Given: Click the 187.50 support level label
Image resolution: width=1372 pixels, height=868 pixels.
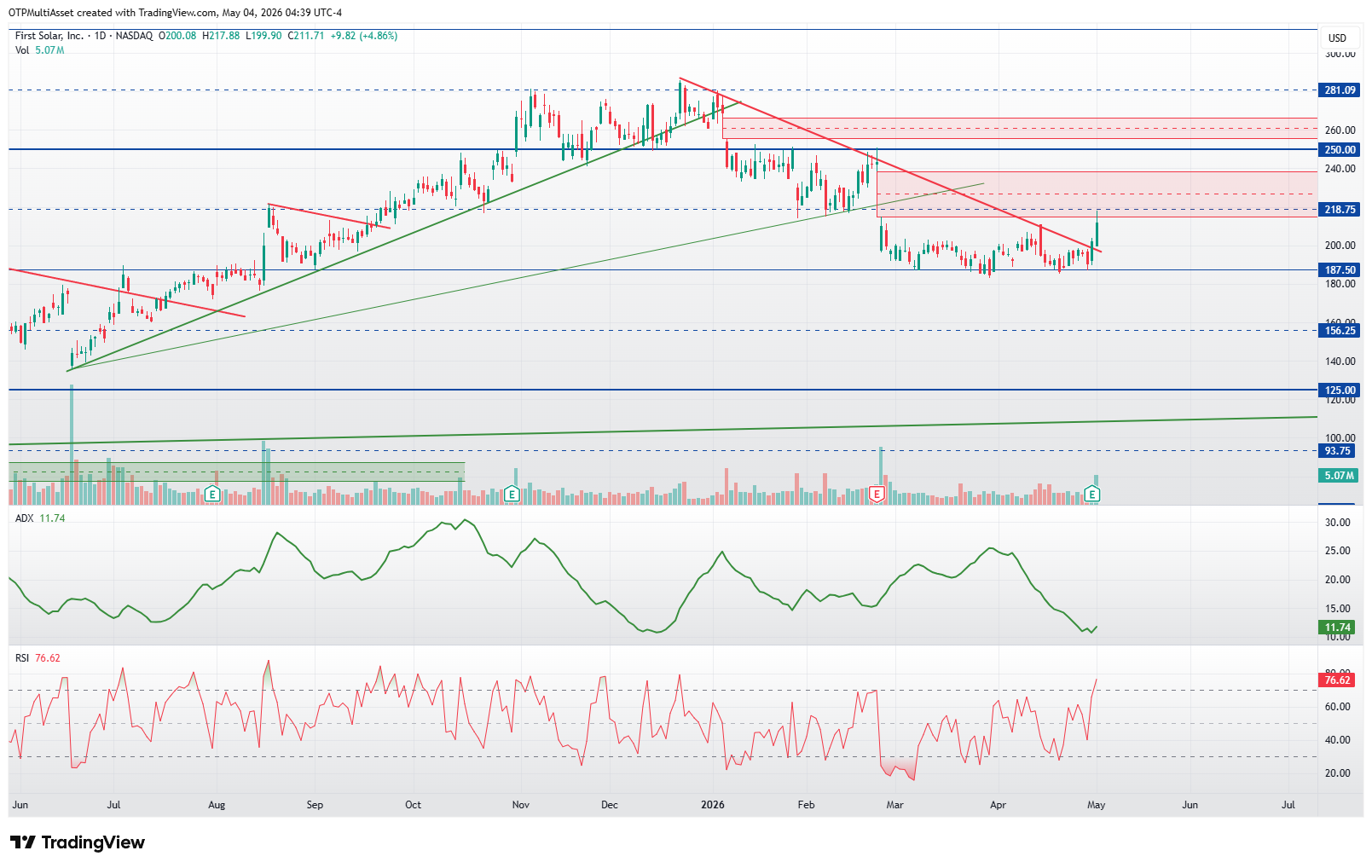Looking at the screenshot, I should [x=1340, y=270].
